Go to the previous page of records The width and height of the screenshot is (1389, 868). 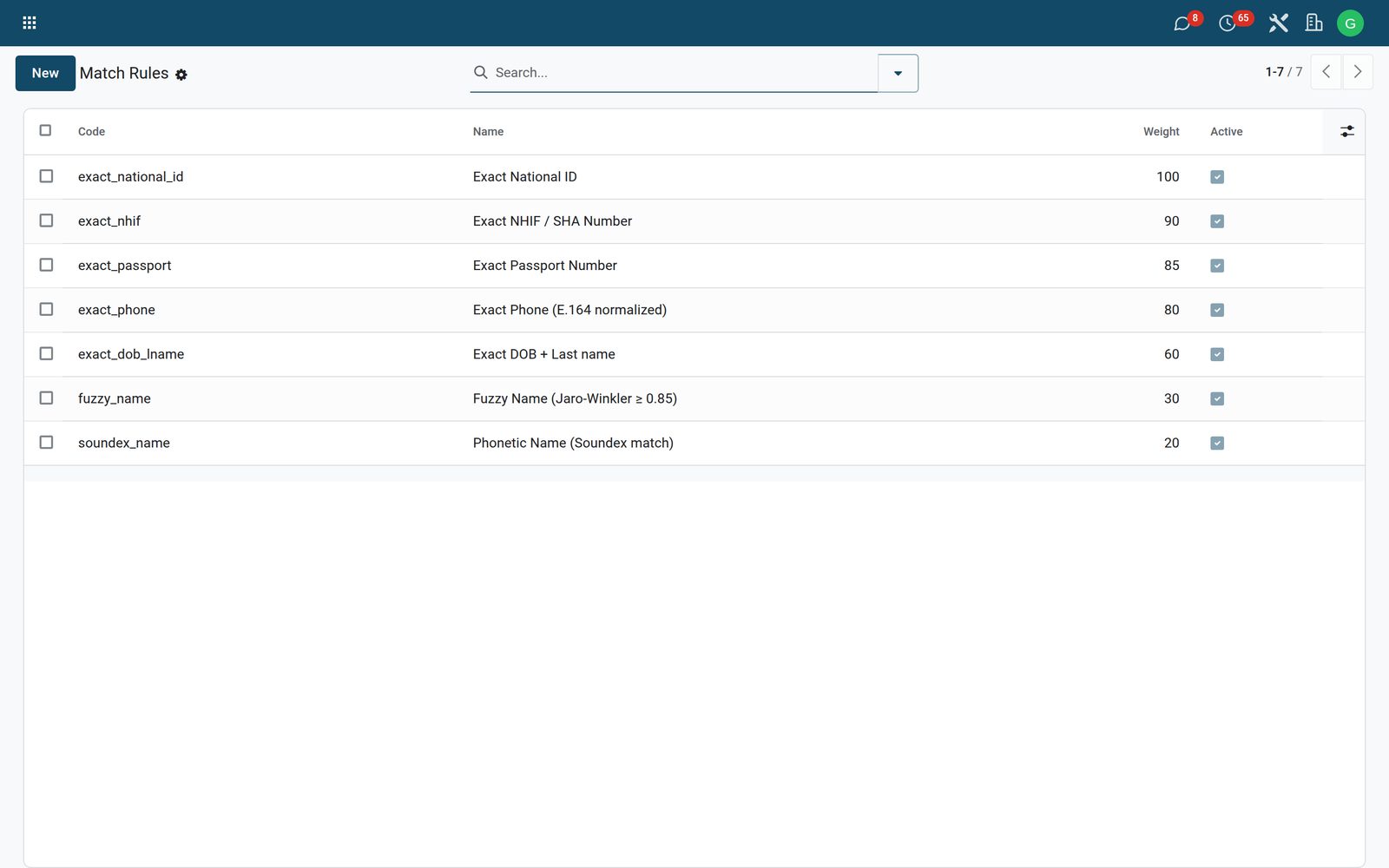[x=1326, y=72]
